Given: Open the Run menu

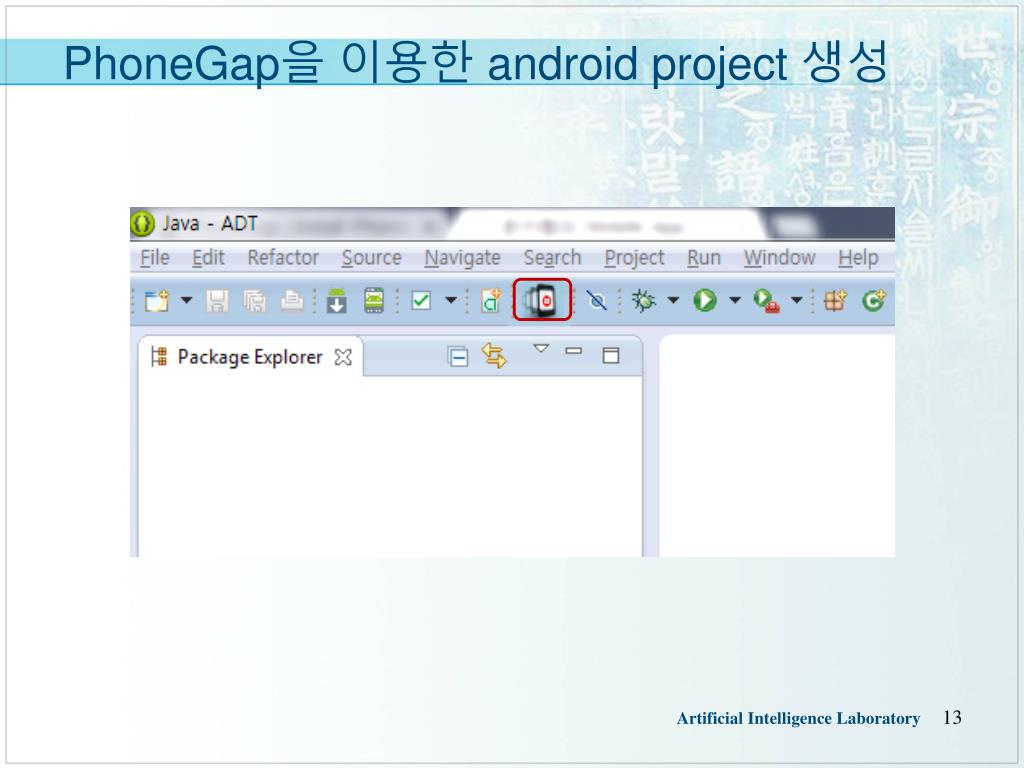Looking at the screenshot, I should coord(704,257).
